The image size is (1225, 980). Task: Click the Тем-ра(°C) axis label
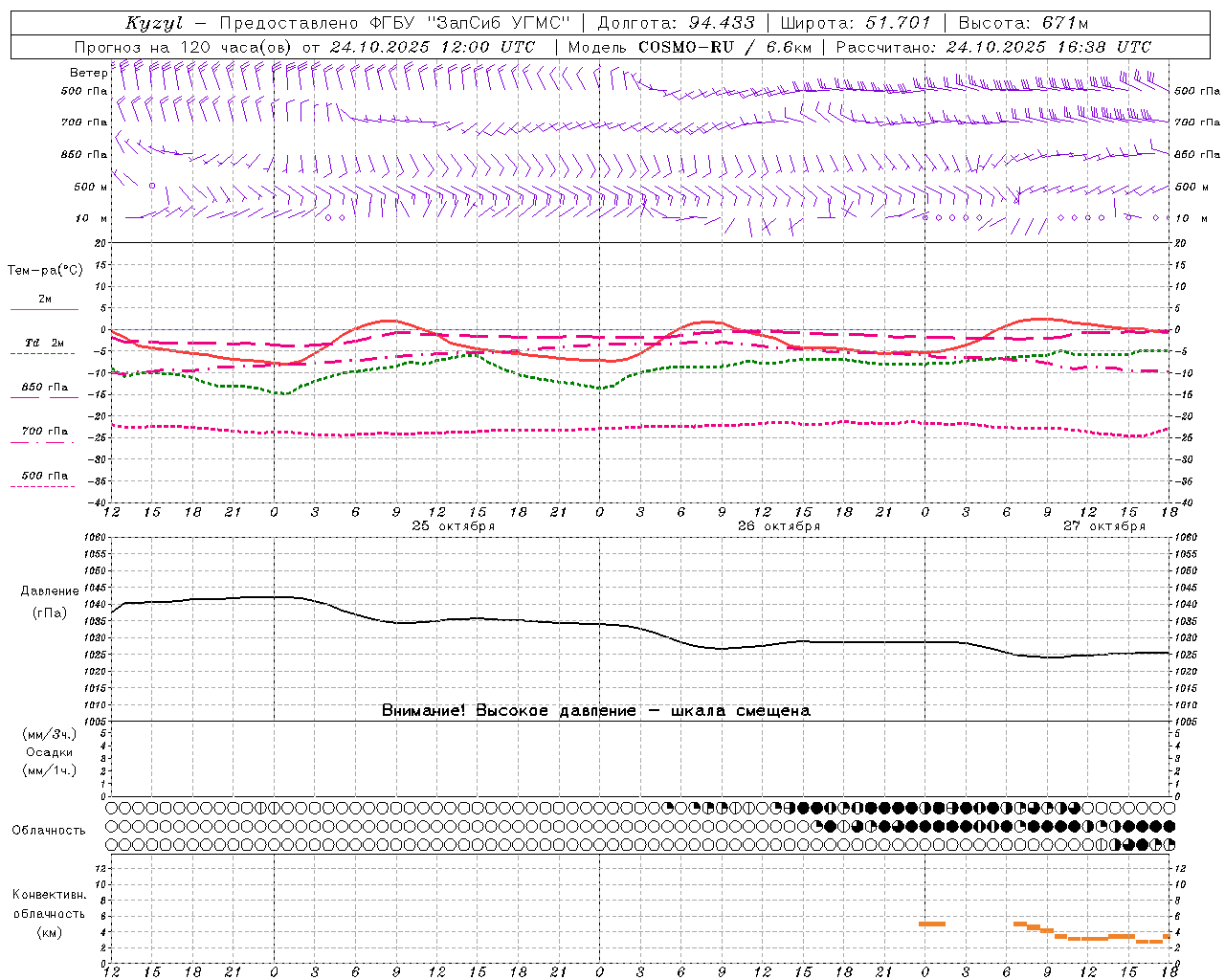45,271
